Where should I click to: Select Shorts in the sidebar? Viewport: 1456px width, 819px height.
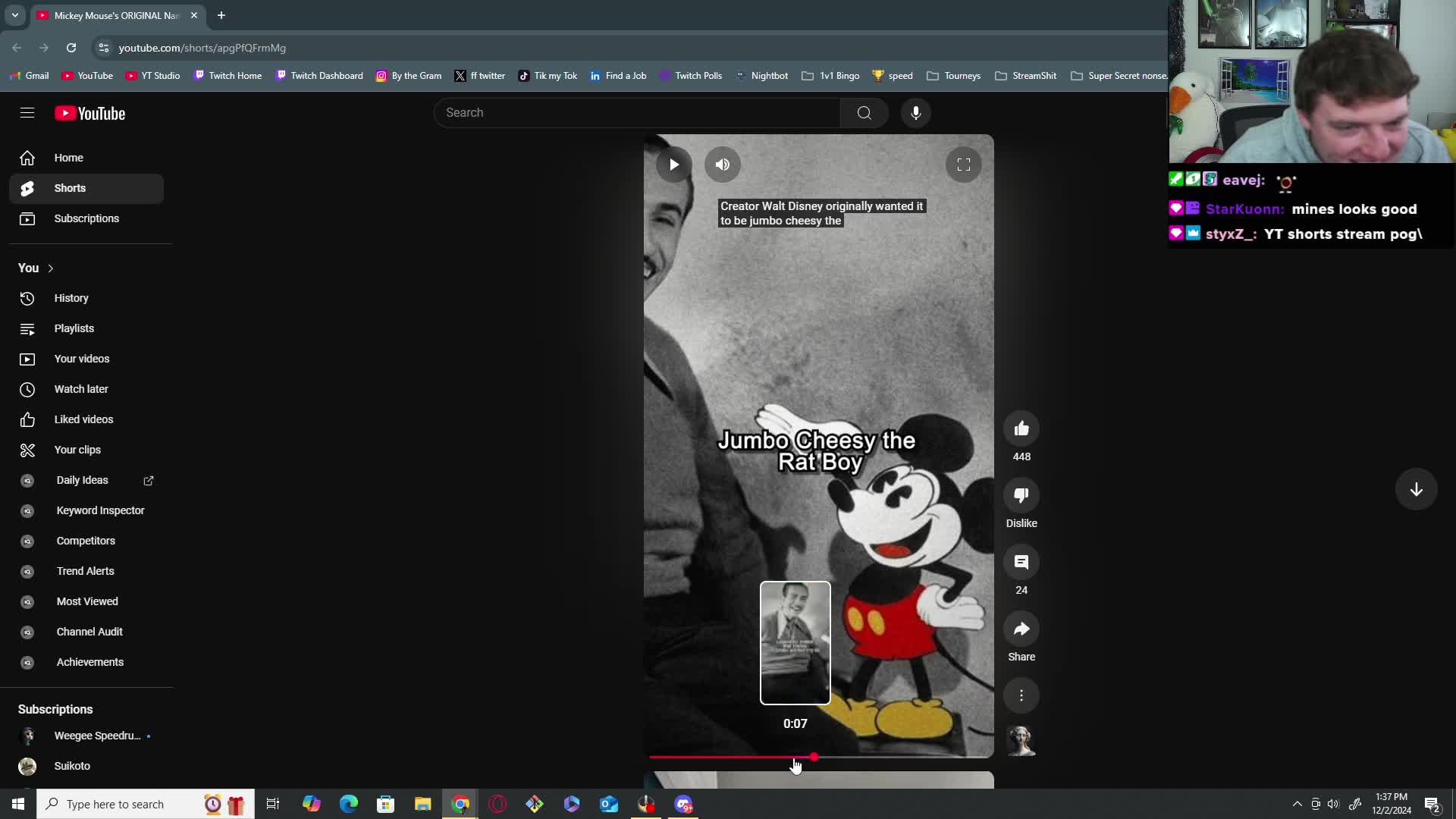(86, 188)
